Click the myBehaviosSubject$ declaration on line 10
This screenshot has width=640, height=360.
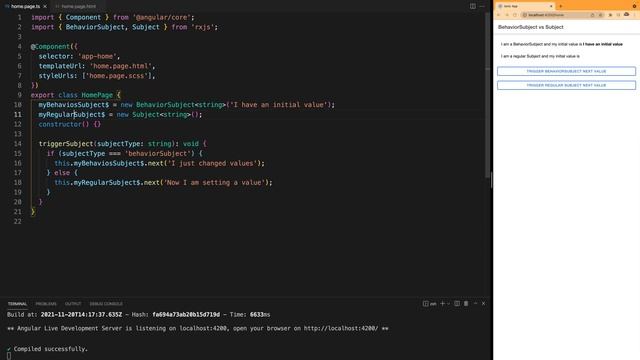click(74, 104)
